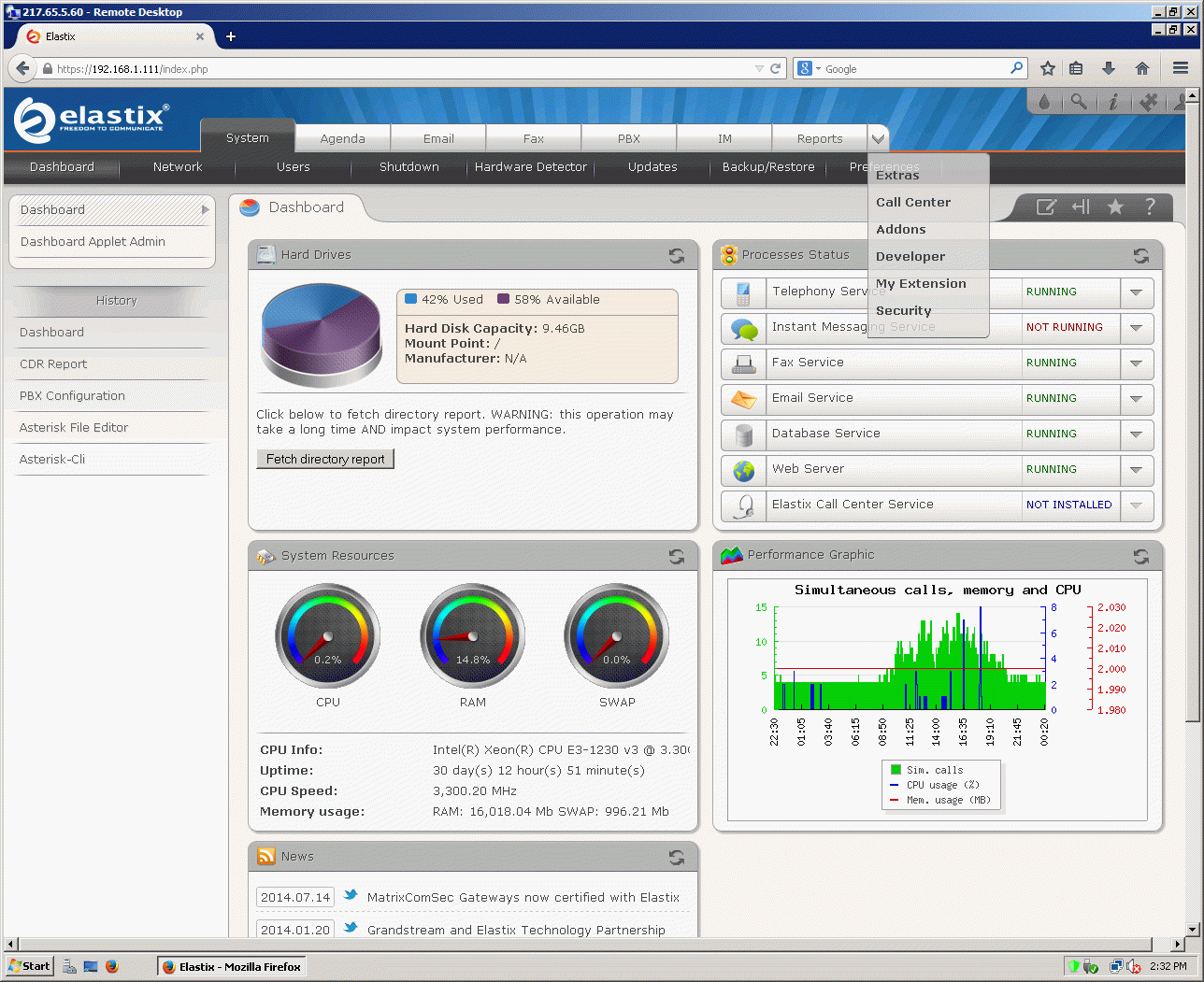The image size is (1204, 982).
Task: Expand Database Service options dropdown
Action: (1136, 434)
